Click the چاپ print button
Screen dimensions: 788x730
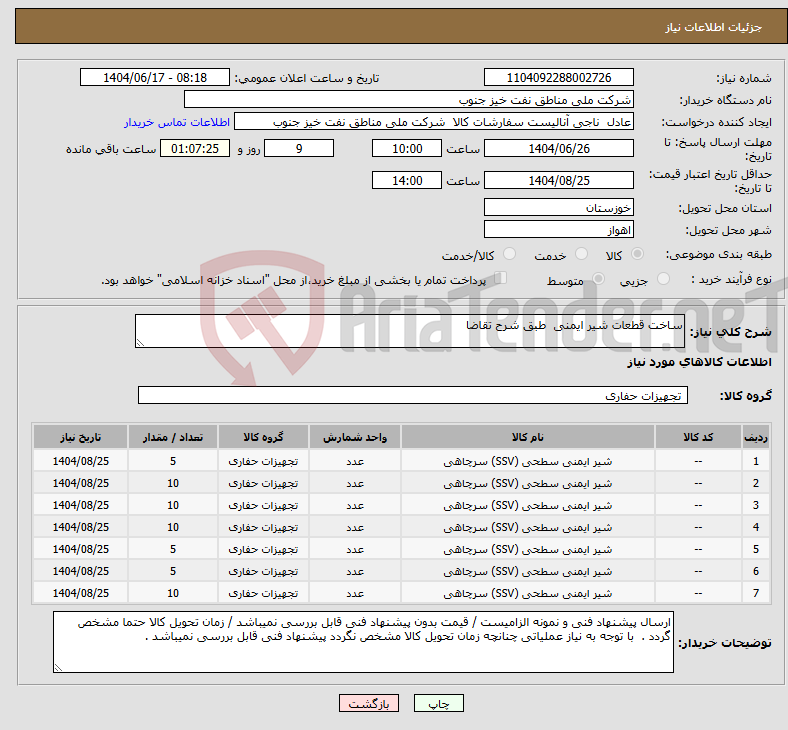click(x=438, y=703)
